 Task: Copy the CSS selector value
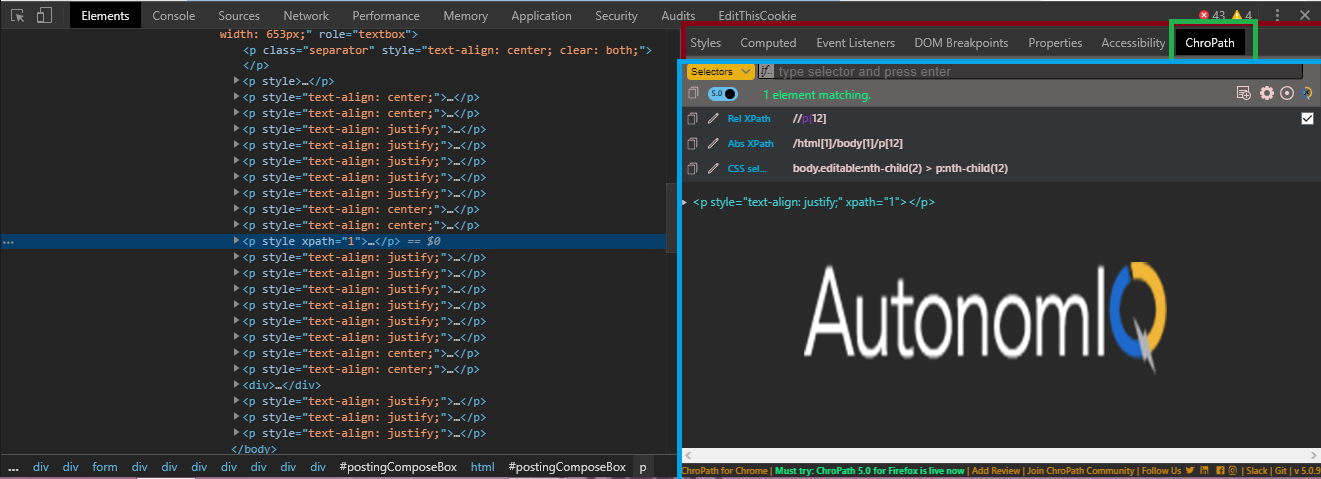point(692,168)
